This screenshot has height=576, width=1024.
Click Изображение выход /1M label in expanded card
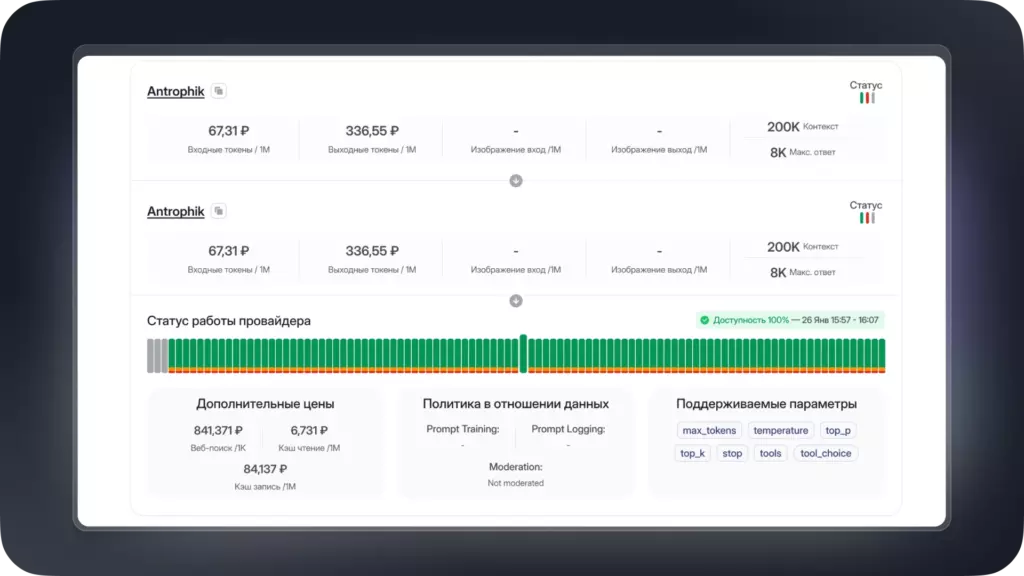(x=659, y=270)
